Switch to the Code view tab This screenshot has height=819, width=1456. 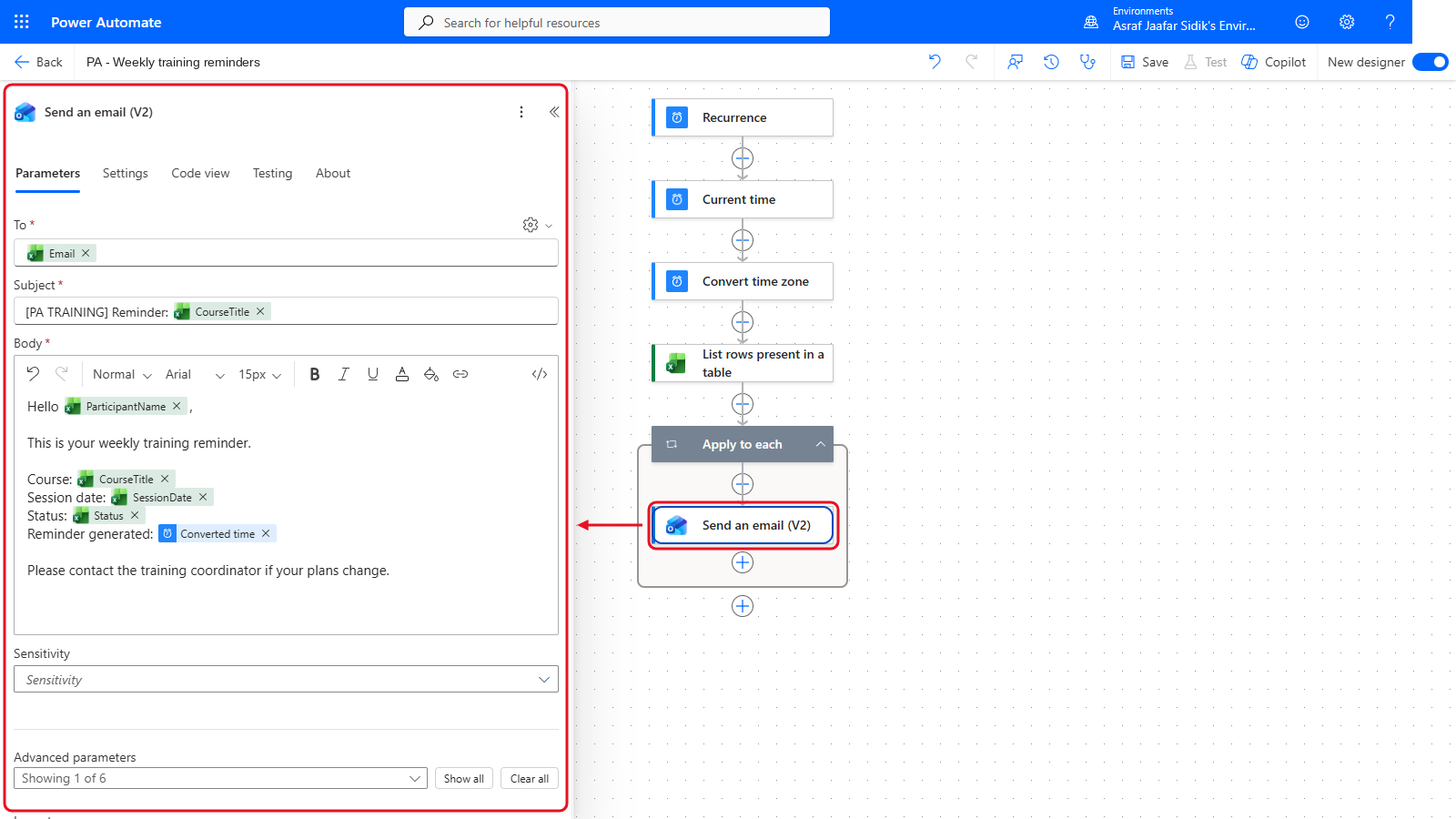tap(200, 173)
